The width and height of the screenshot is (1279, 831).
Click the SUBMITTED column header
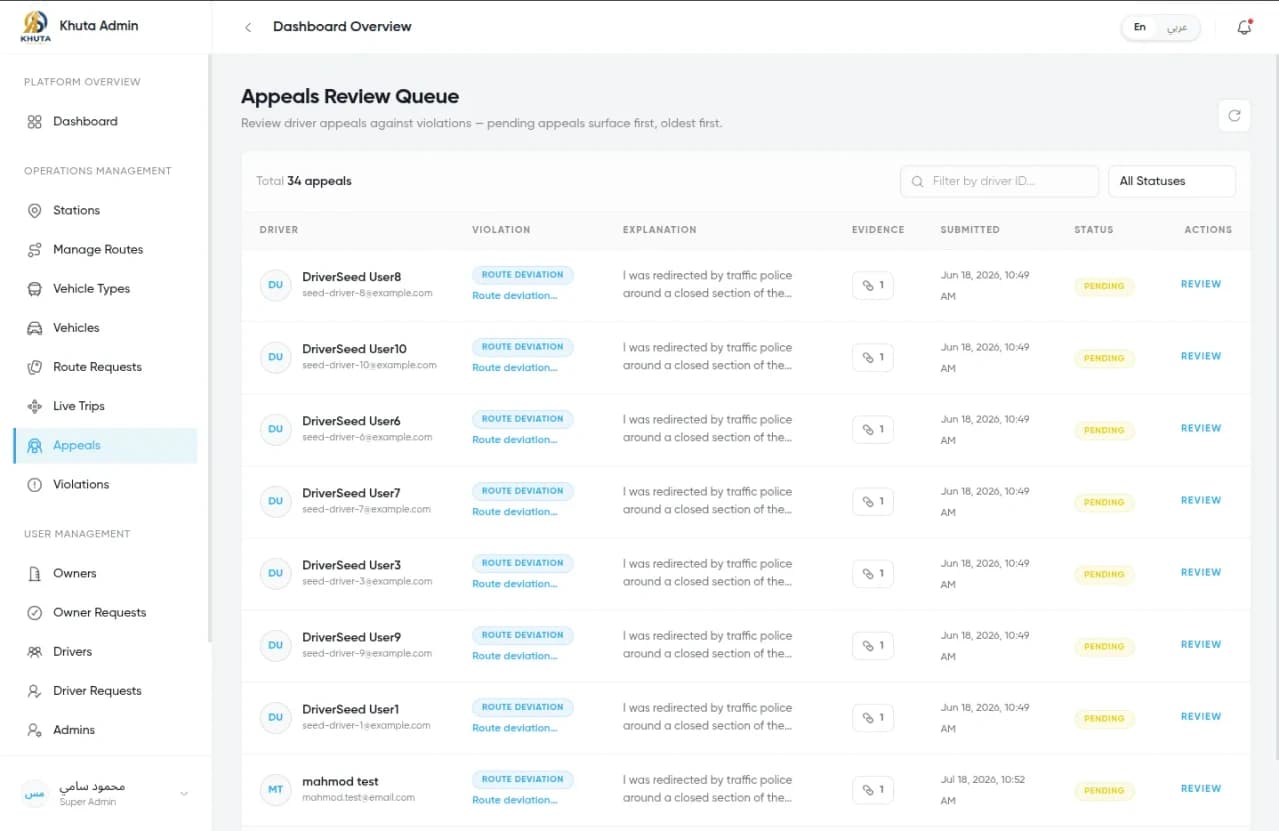pos(970,230)
